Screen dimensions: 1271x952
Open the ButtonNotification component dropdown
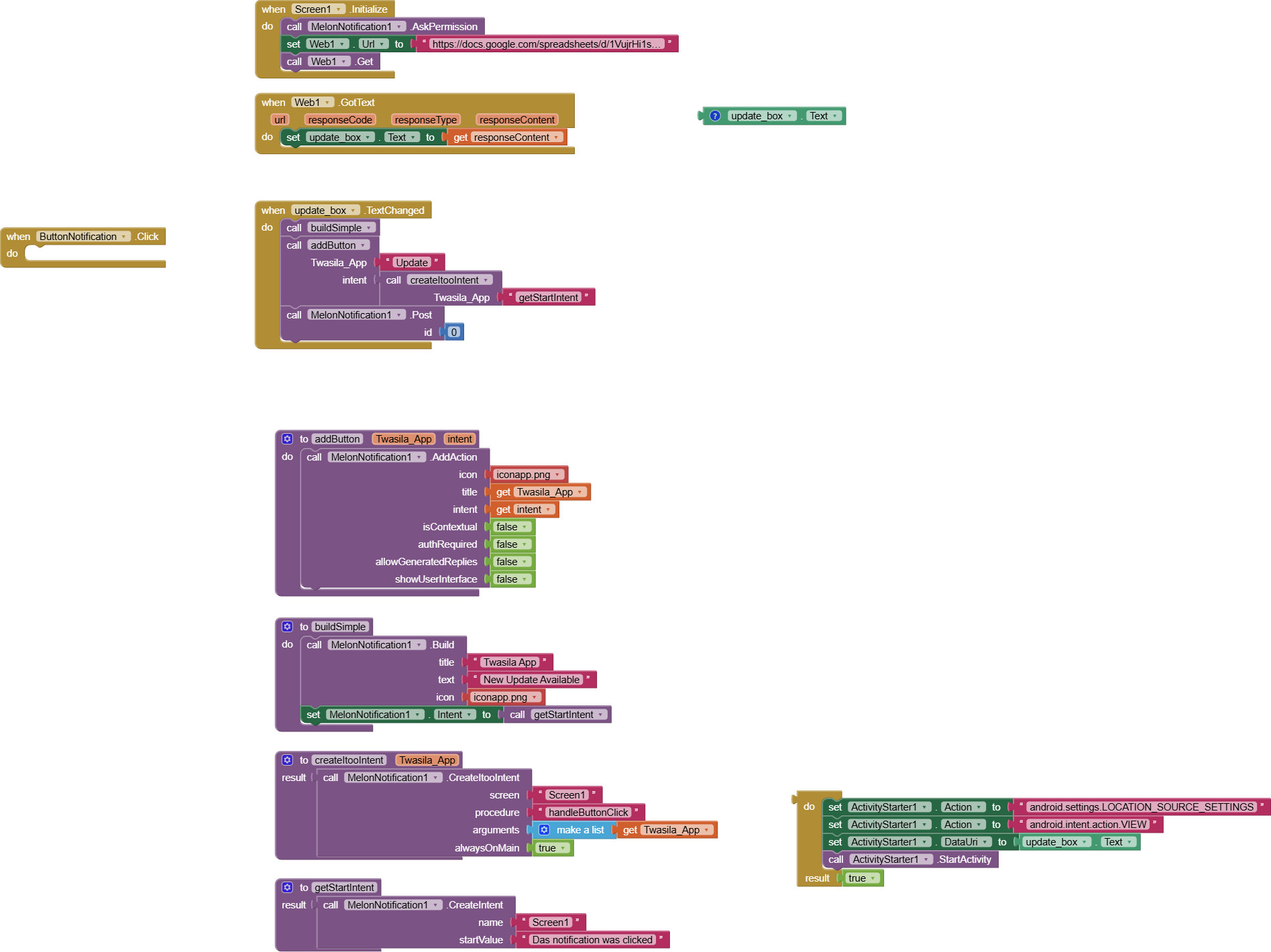click(83, 237)
